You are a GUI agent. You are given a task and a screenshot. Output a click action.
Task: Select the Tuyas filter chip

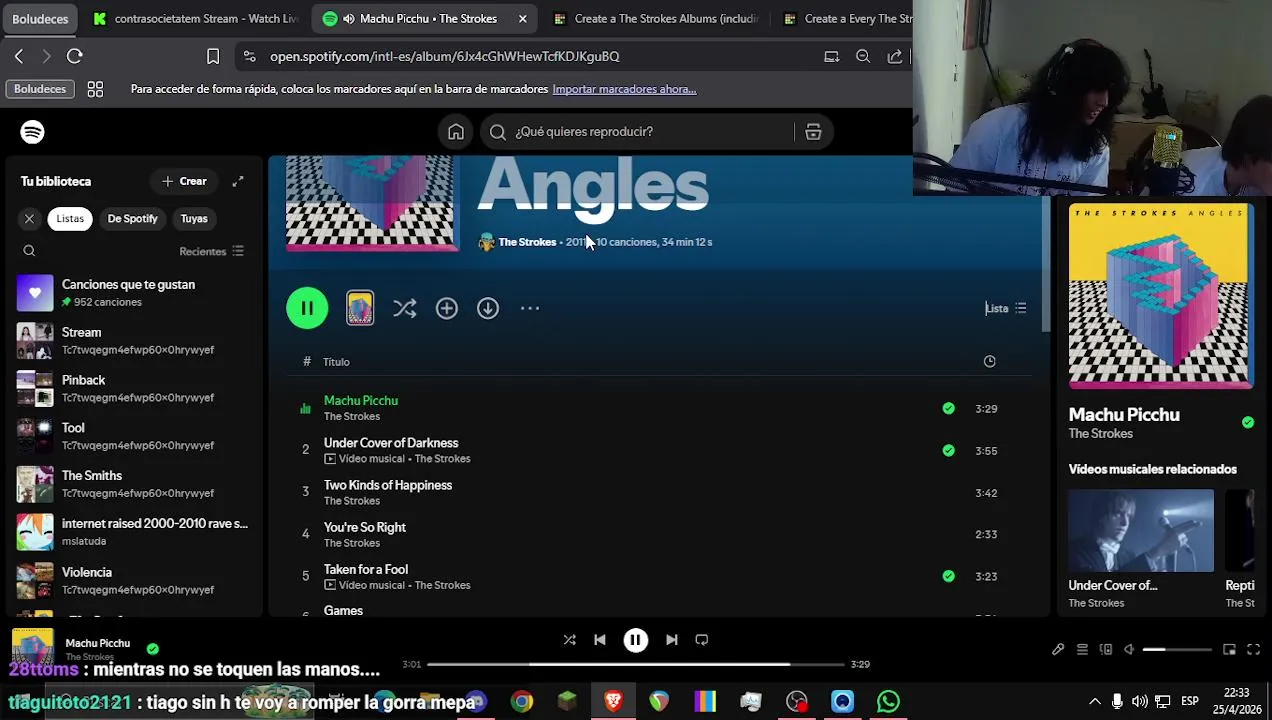pyautogui.click(x=194, y=218)
